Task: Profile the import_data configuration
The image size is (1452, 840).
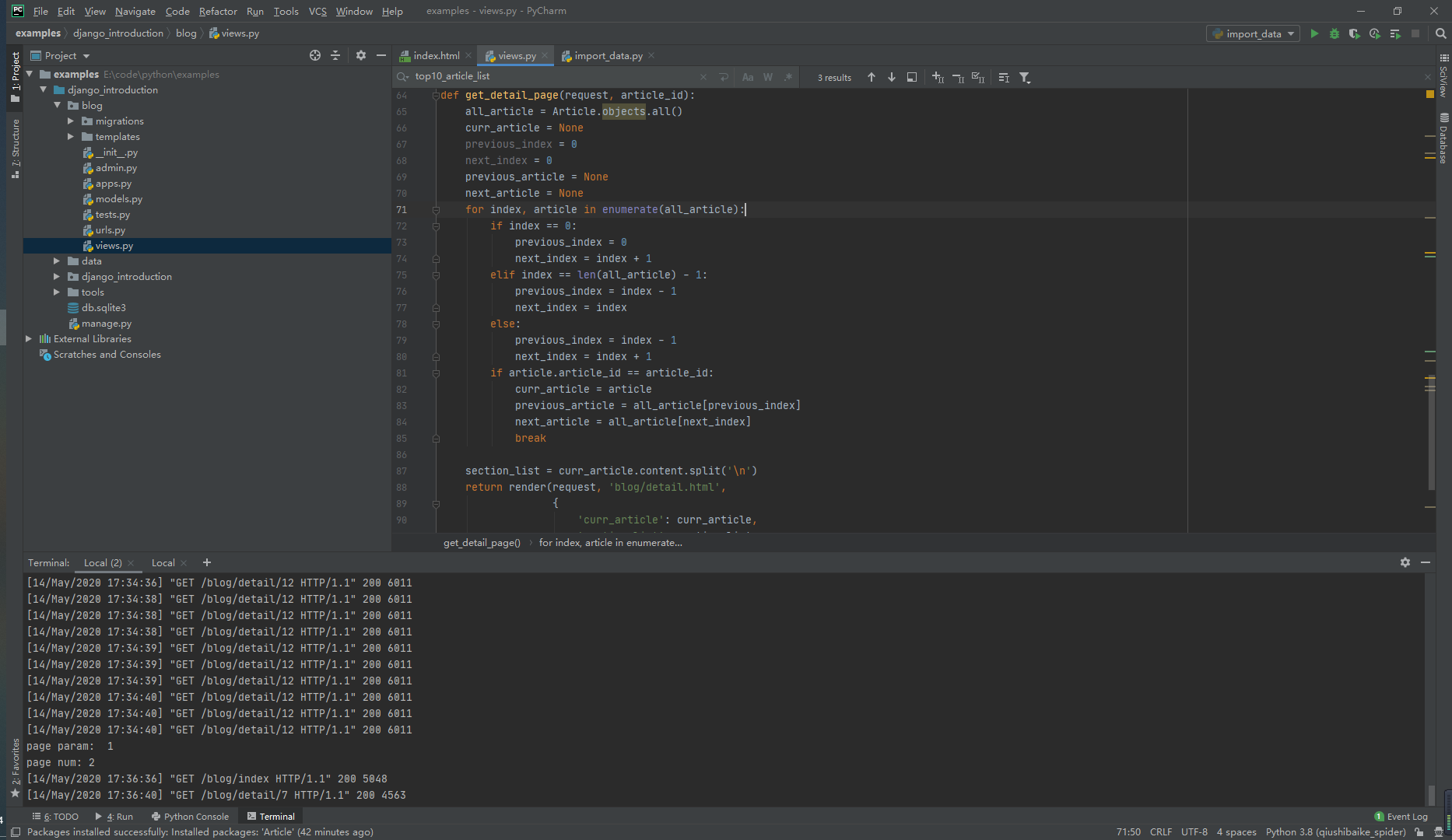Action: click(1375, 33)
